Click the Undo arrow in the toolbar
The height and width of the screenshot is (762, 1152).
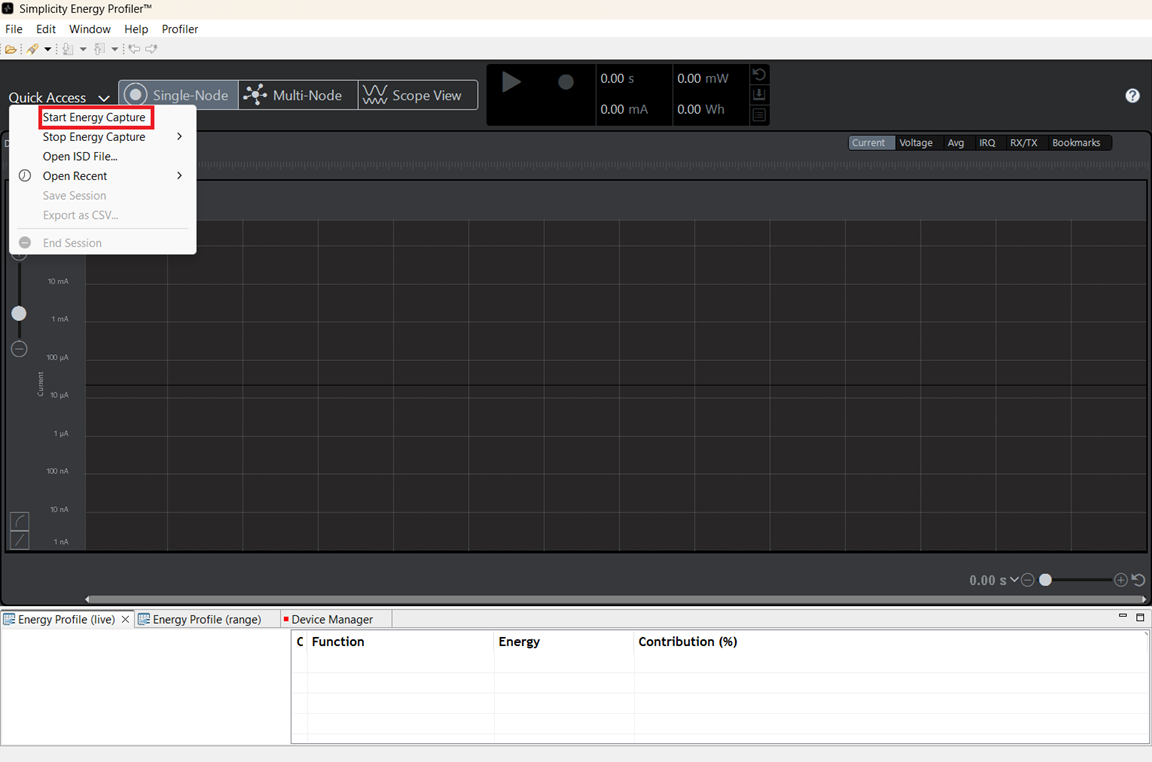(x=135, y=48)
